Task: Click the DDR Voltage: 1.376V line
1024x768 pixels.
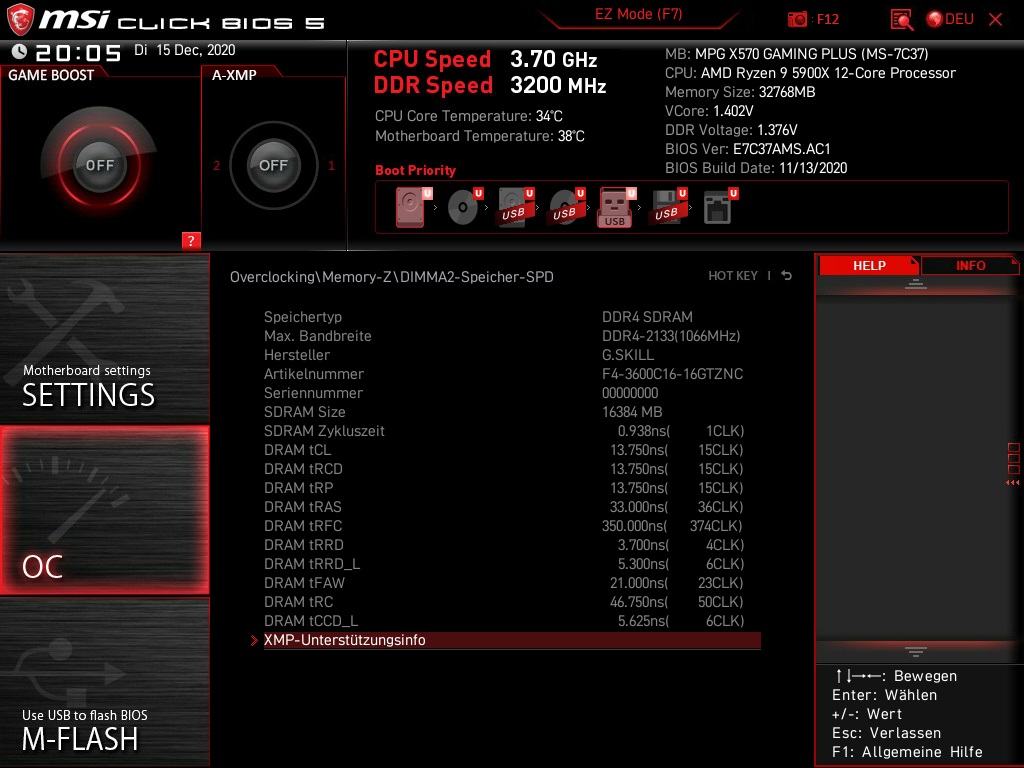Action: pos(731,130)
